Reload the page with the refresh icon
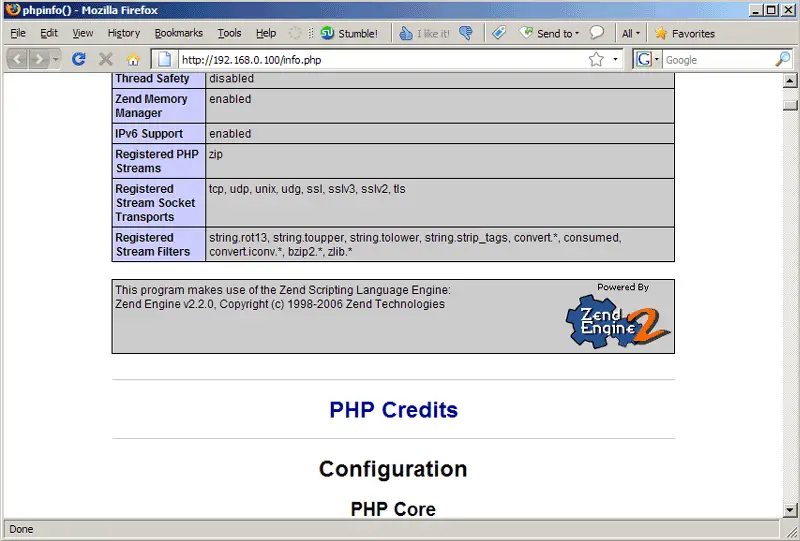The width and height of the screenshot is (800, 541). [x=79, y=59]
